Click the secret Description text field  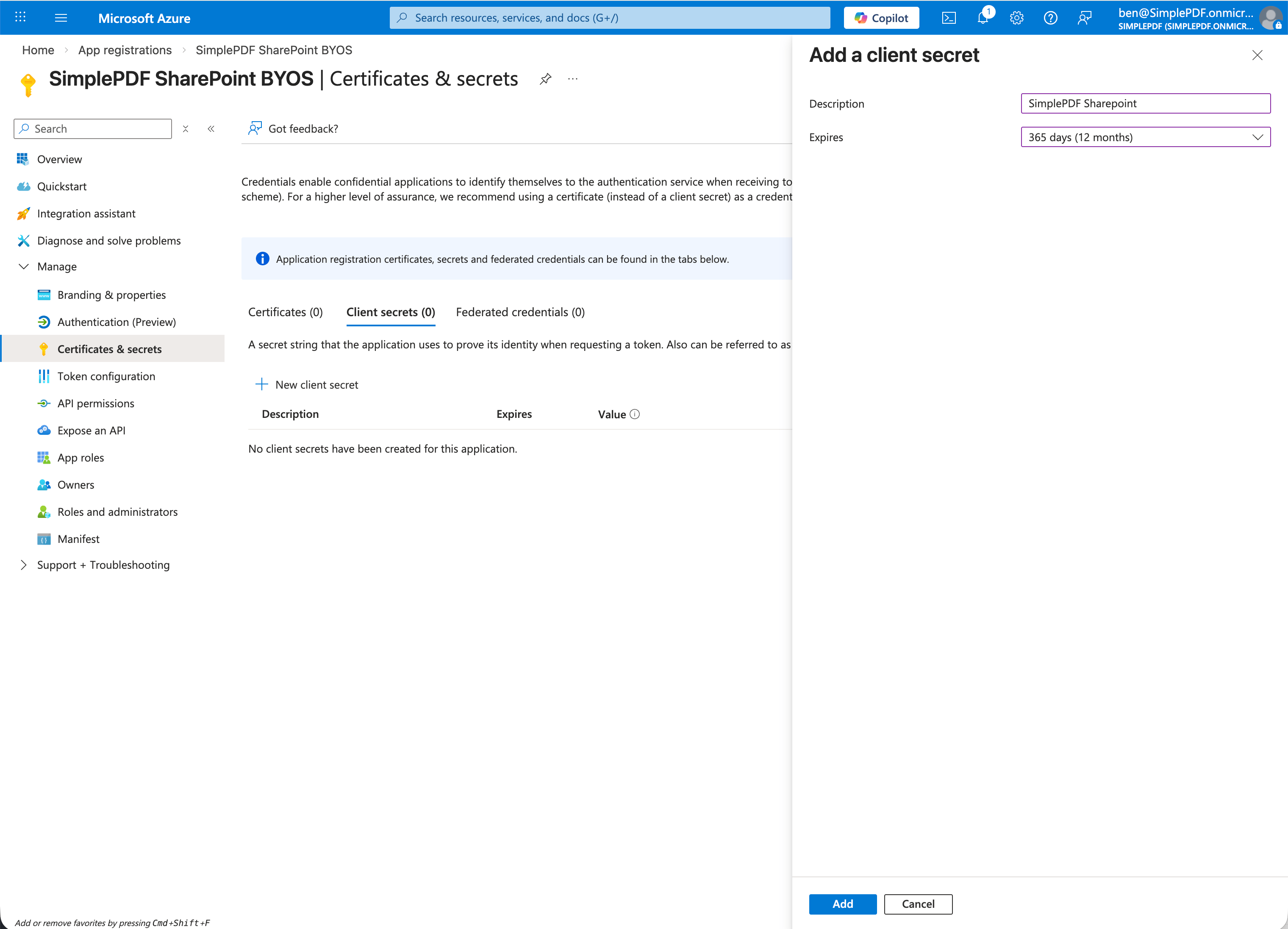click(x=1145, y=103)
